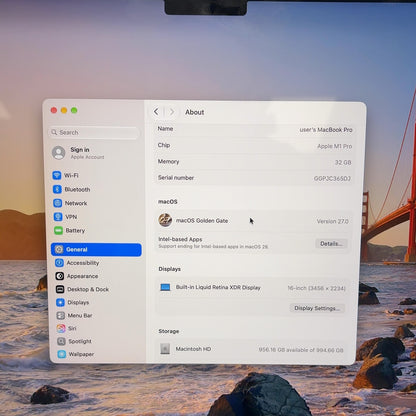
Task: Select General in the sidebar
Action: click(x=96, y=250)
